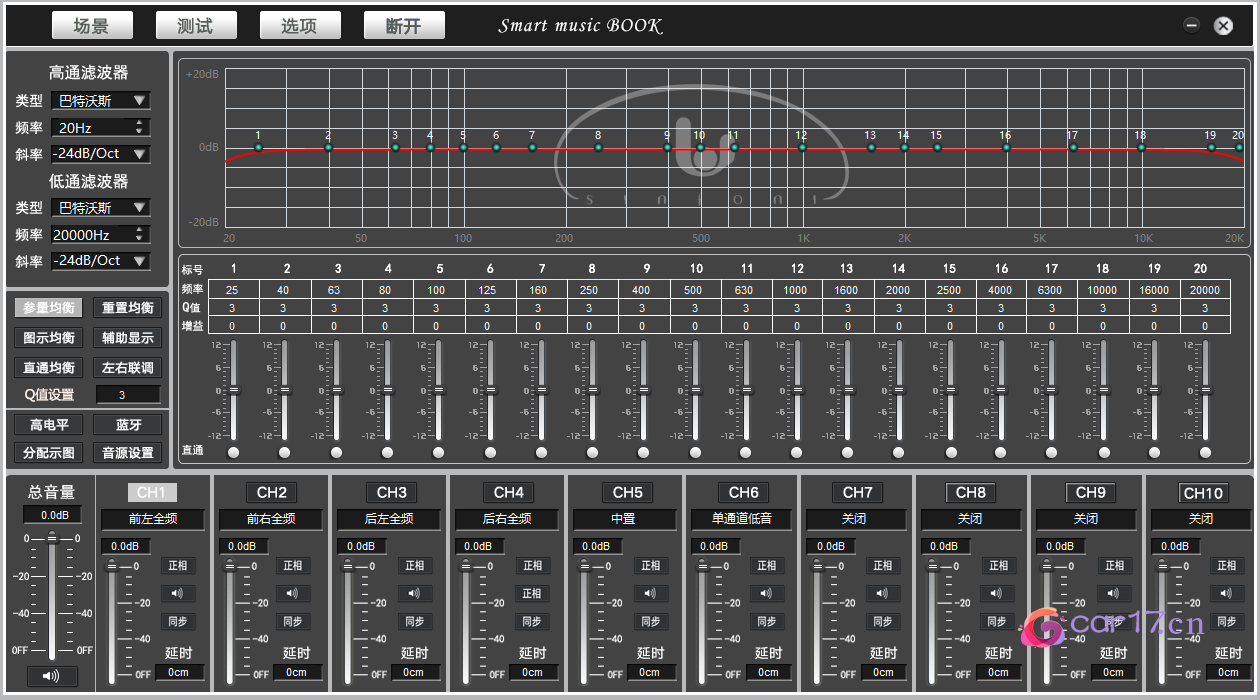Mute CH10 with its speaker icon
The width and height of the screenshot is (1260, 700).
1227,593
